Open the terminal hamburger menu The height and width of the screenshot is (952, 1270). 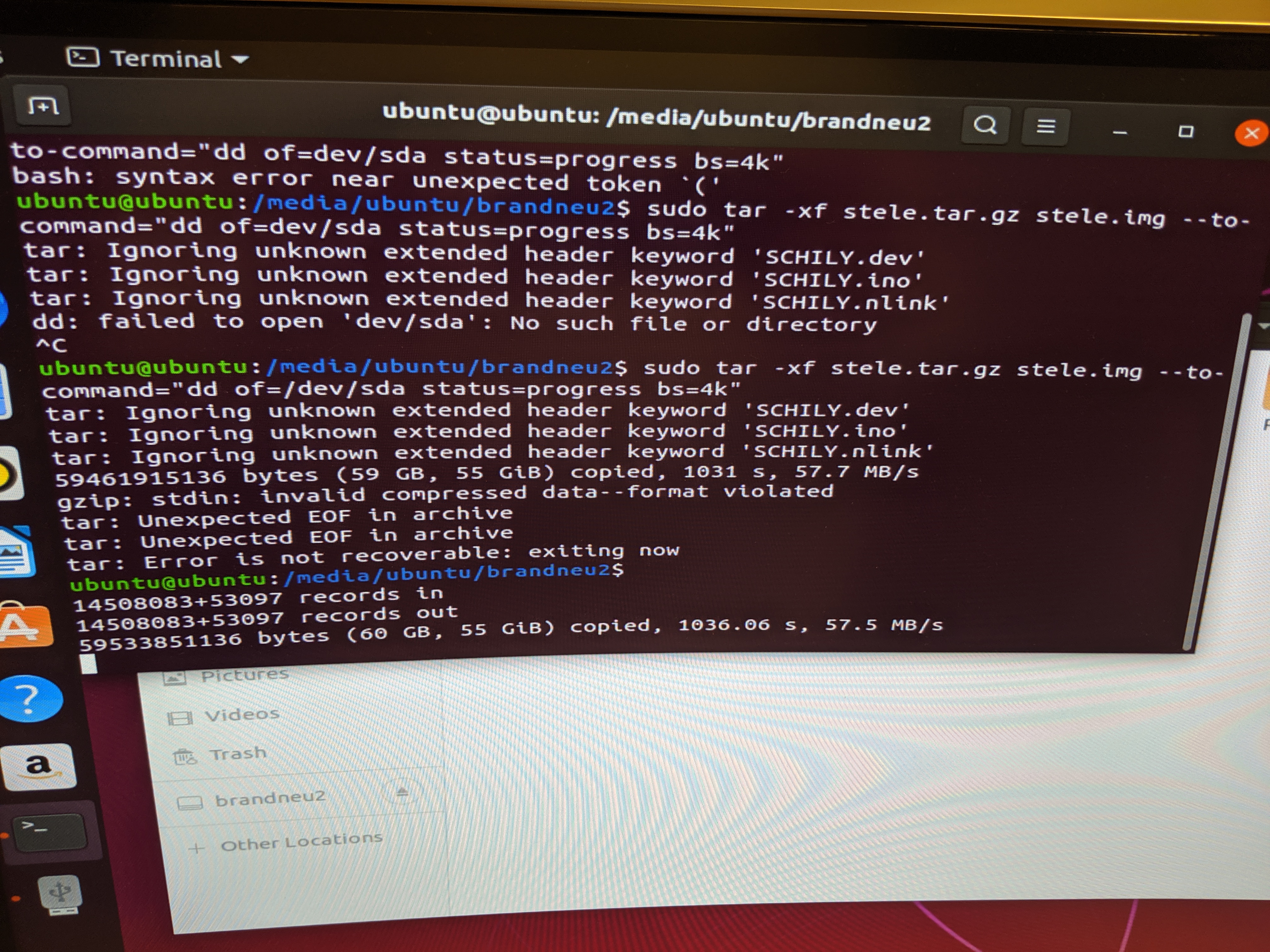(1045, 126)
